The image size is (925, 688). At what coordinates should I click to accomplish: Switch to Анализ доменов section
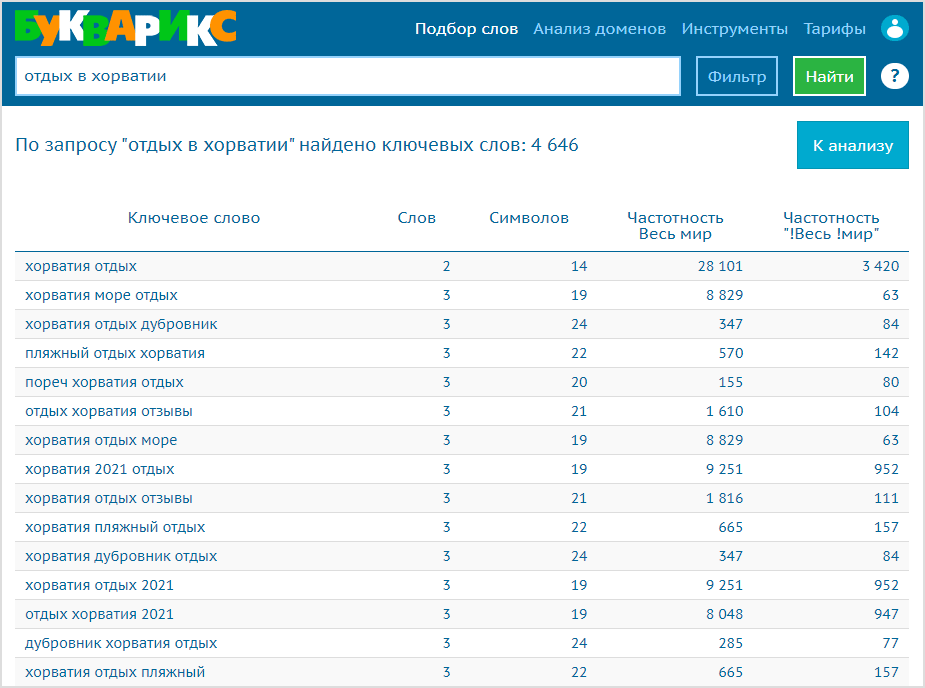pyautogui.click(x=599, y=29)
